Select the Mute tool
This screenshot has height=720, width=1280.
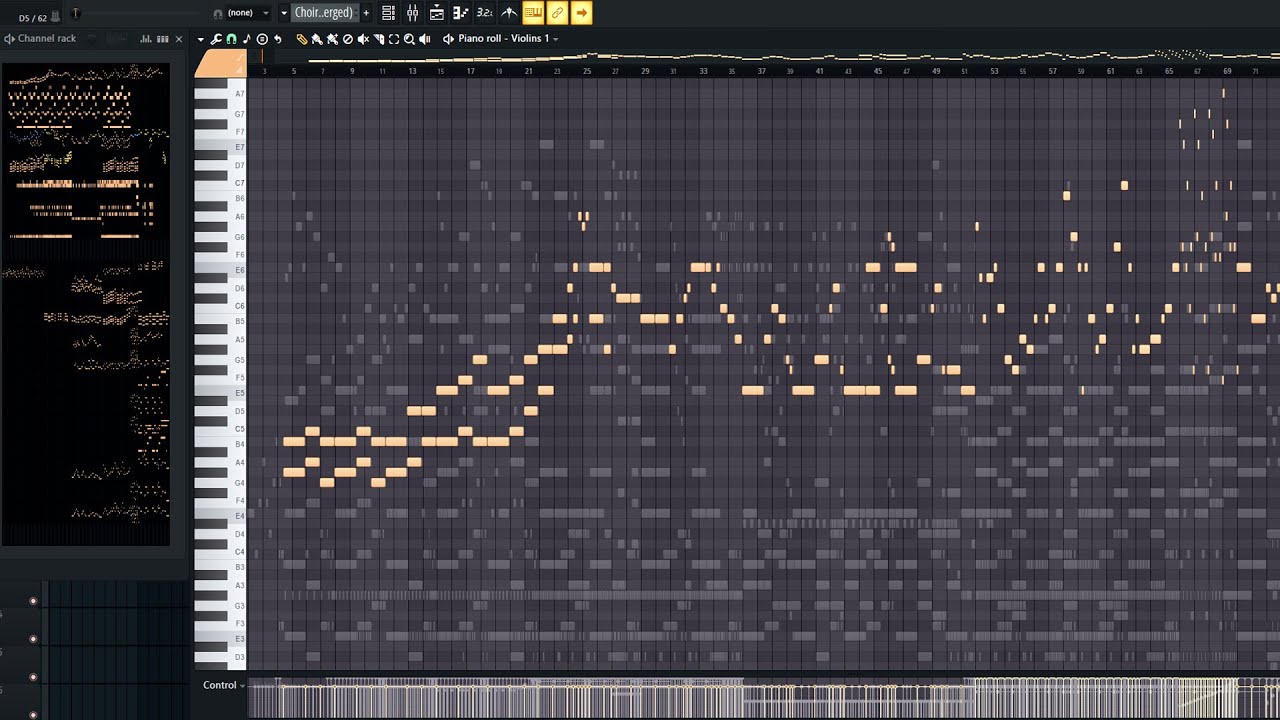pos(363,39)
